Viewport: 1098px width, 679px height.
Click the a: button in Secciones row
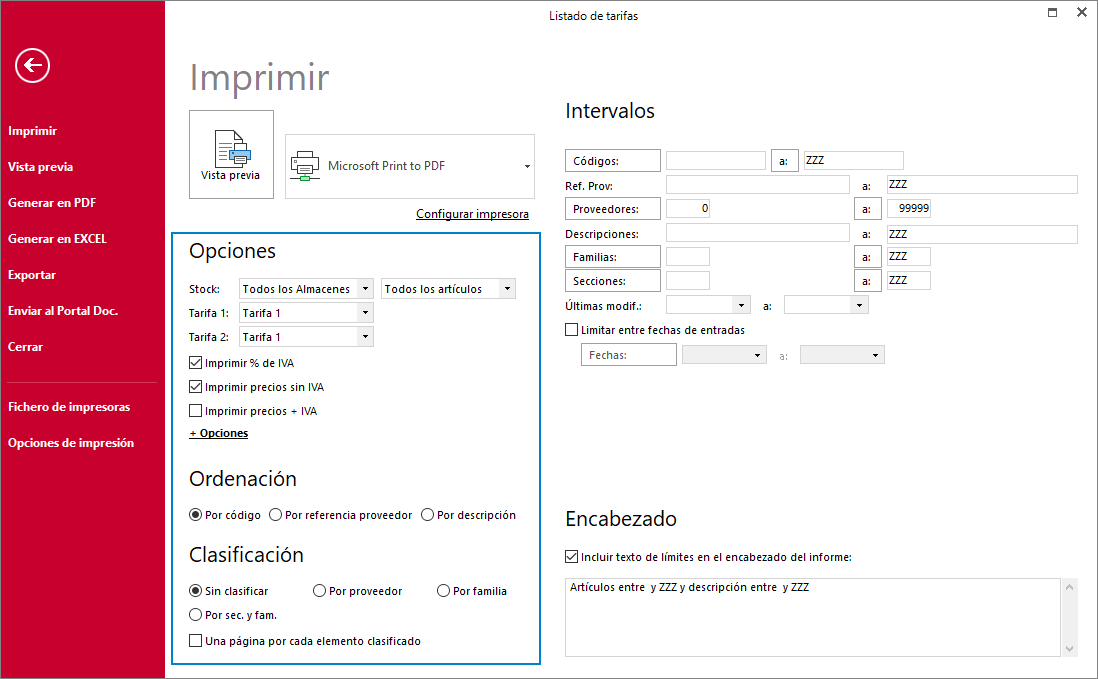pos(868,281)
